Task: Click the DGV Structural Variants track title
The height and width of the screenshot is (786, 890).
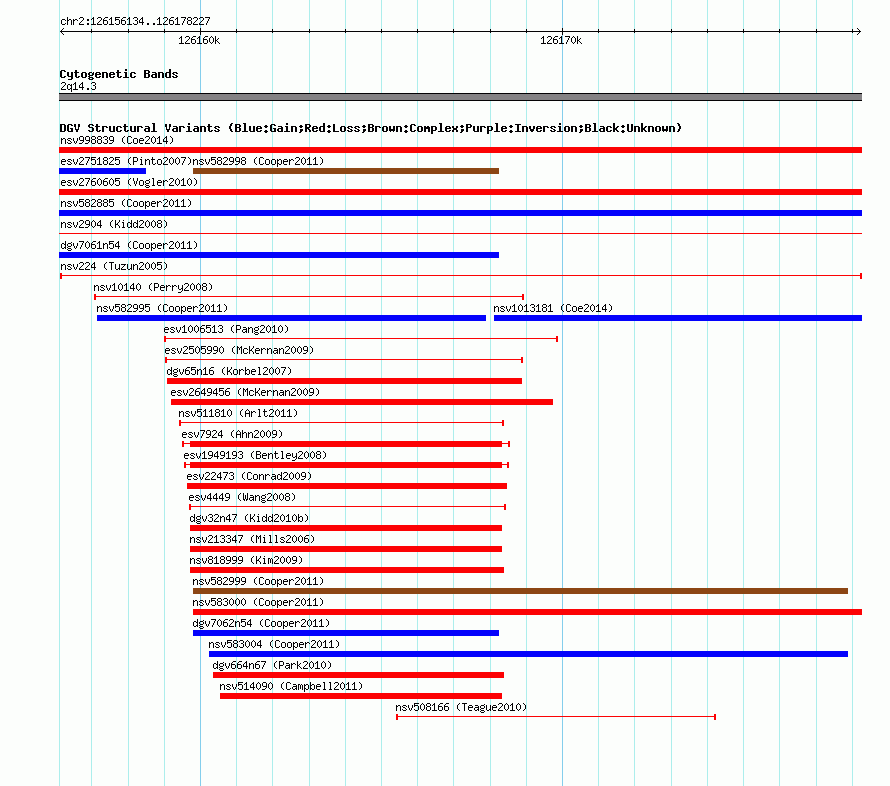Action: pos(370,128)
